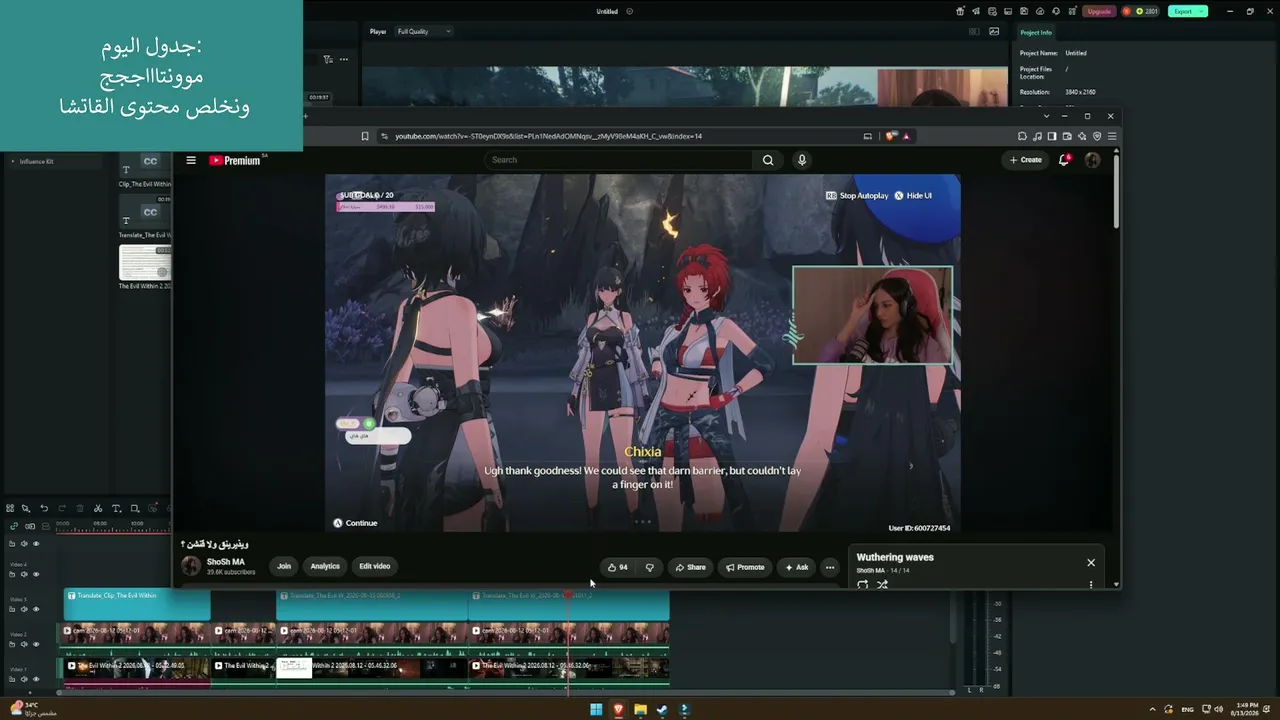Open the YouTube hamburger guide menu
1280x720 pixels.
pos(191,160)
